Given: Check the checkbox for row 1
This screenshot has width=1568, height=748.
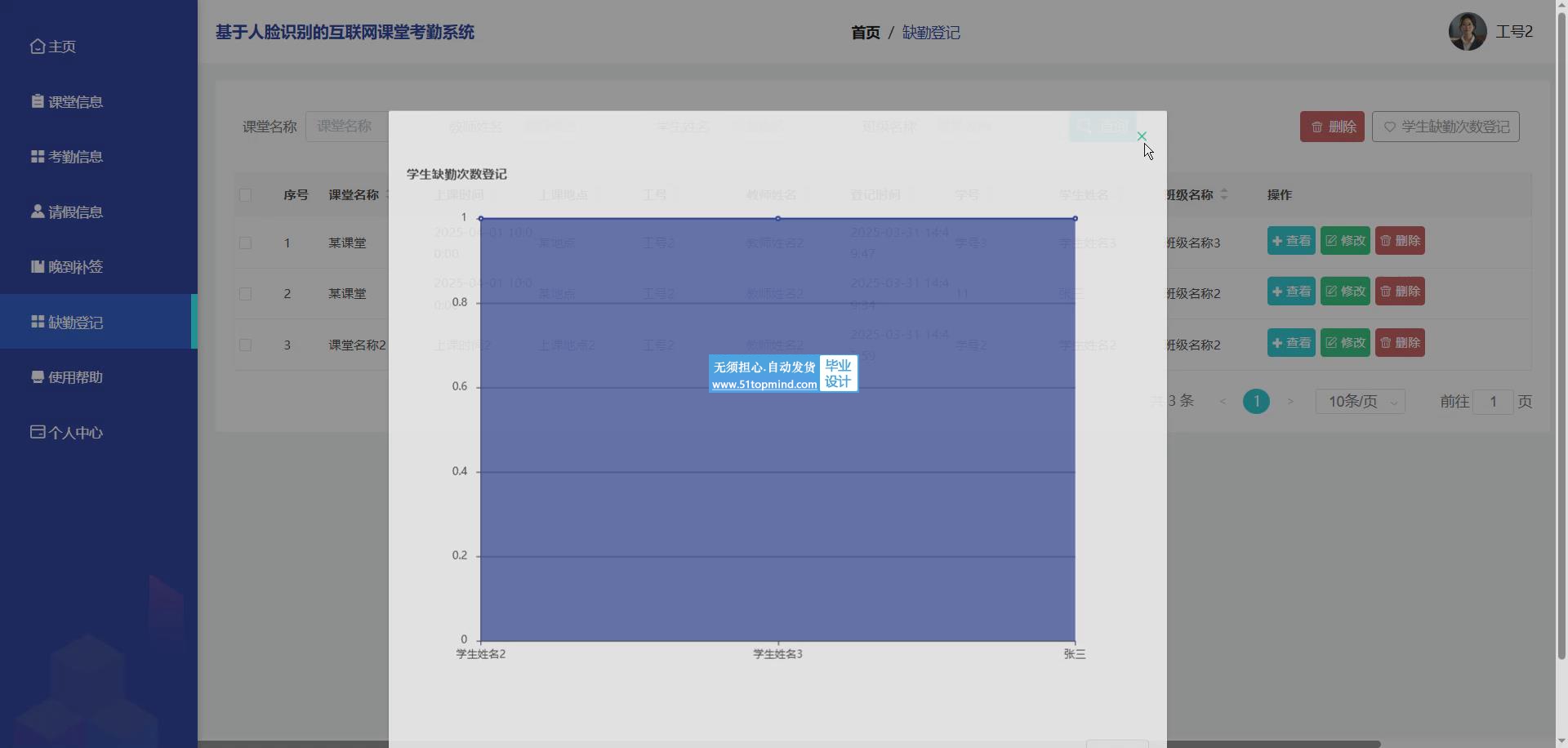Looking at the screenshot, I should (x=245, y=243).
